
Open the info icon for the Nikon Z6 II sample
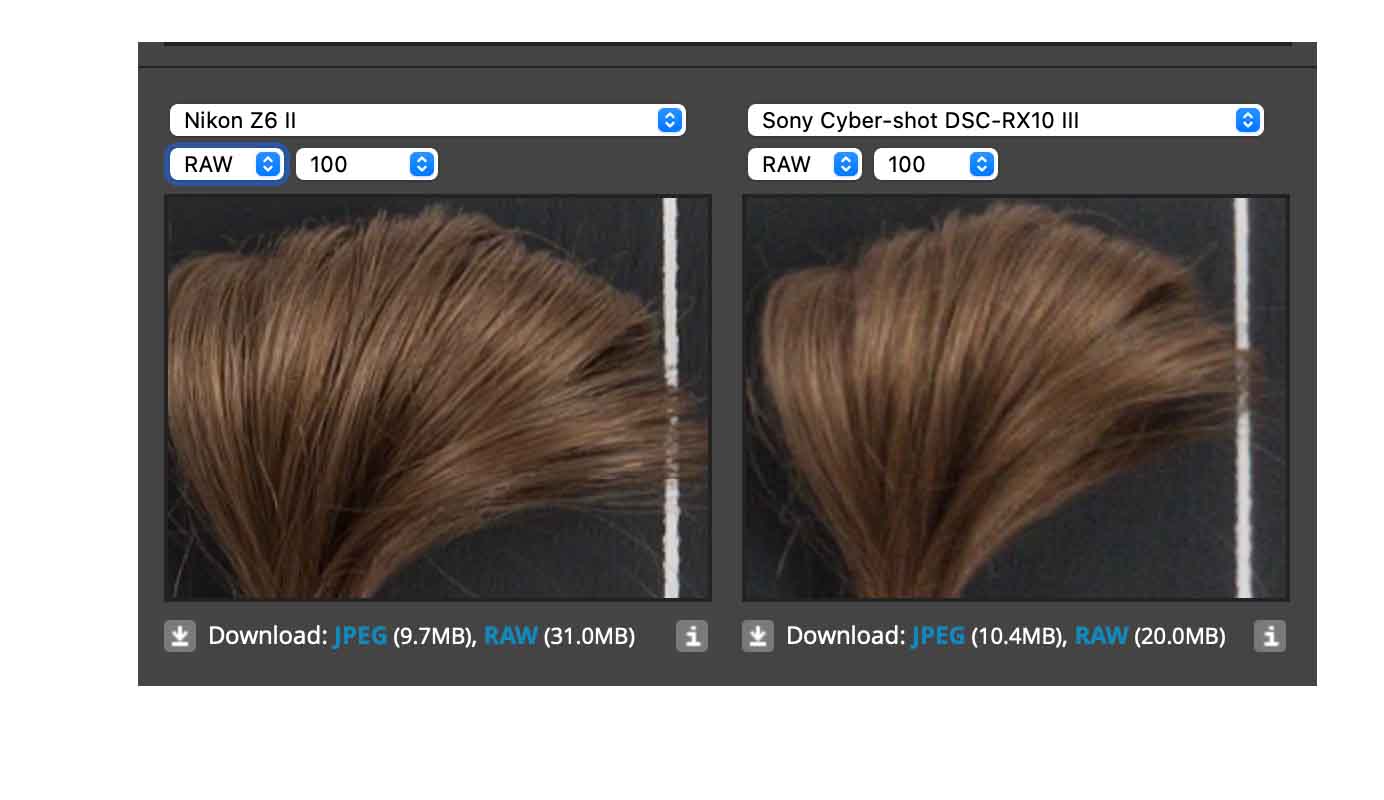(692, 636)
